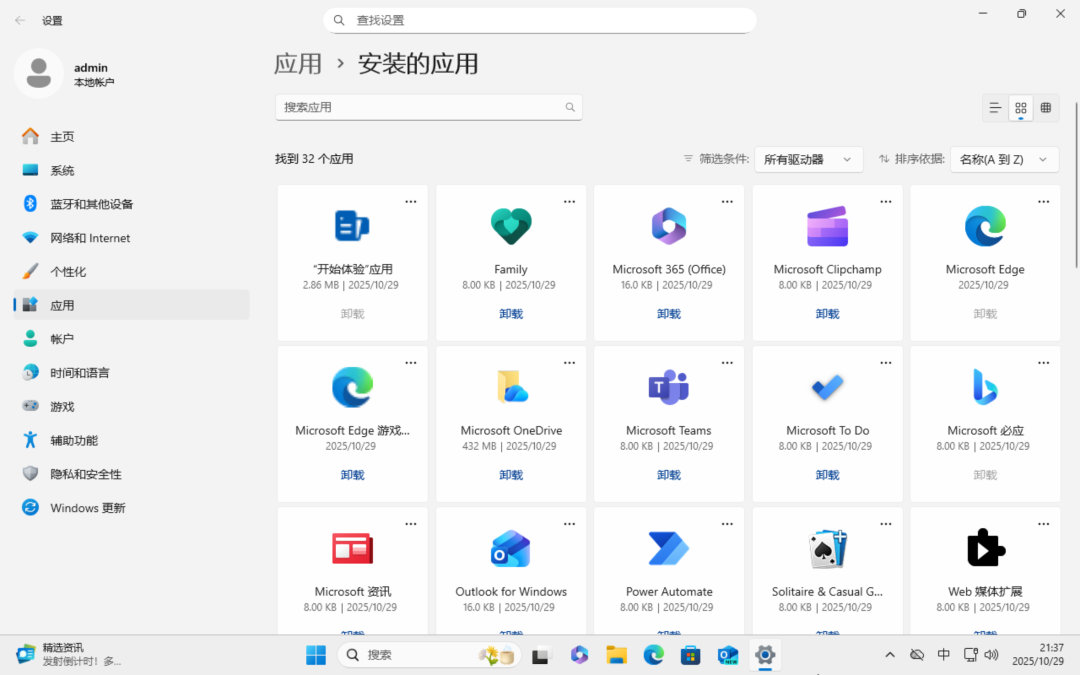Switch to grid view layout icon
The width and height of the screenshot is (1080, 675).
point(1021,107)
